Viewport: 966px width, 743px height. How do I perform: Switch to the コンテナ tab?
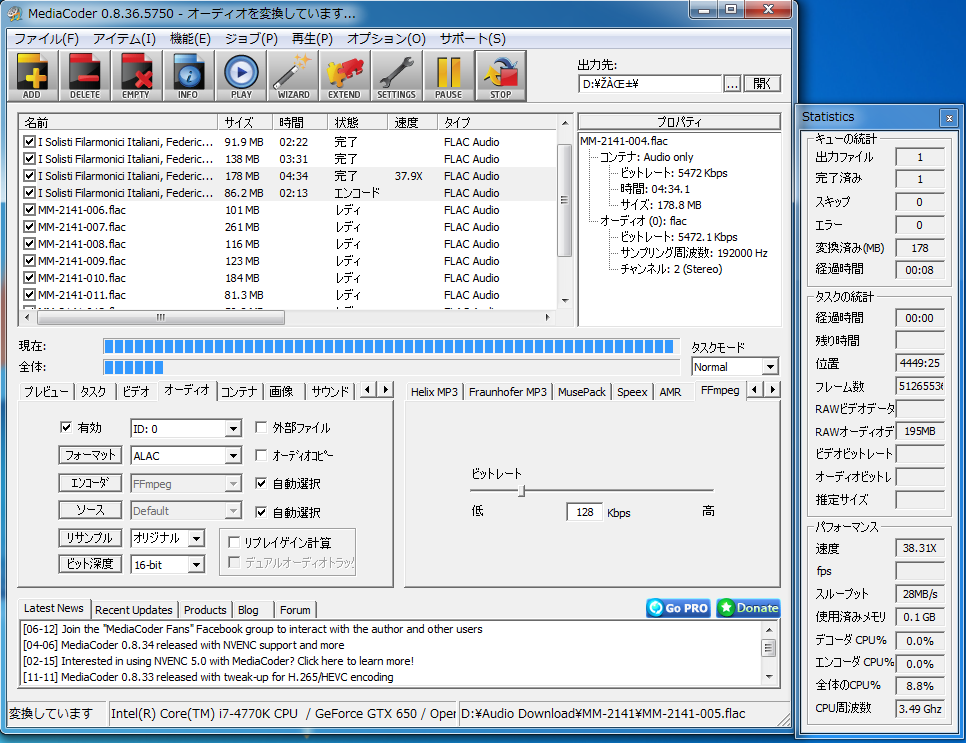(239, 392)
